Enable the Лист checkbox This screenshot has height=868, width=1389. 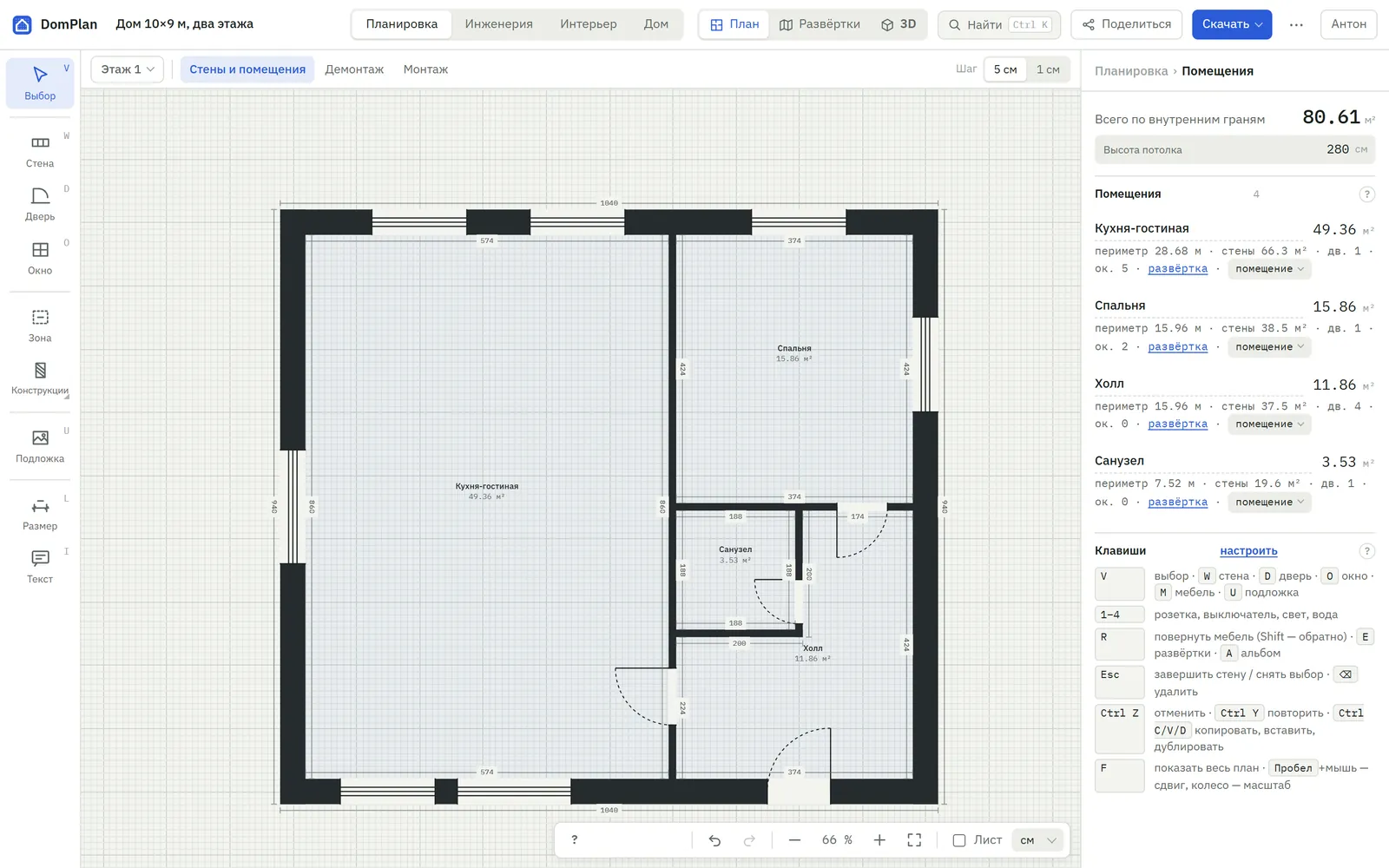[959, 840]
